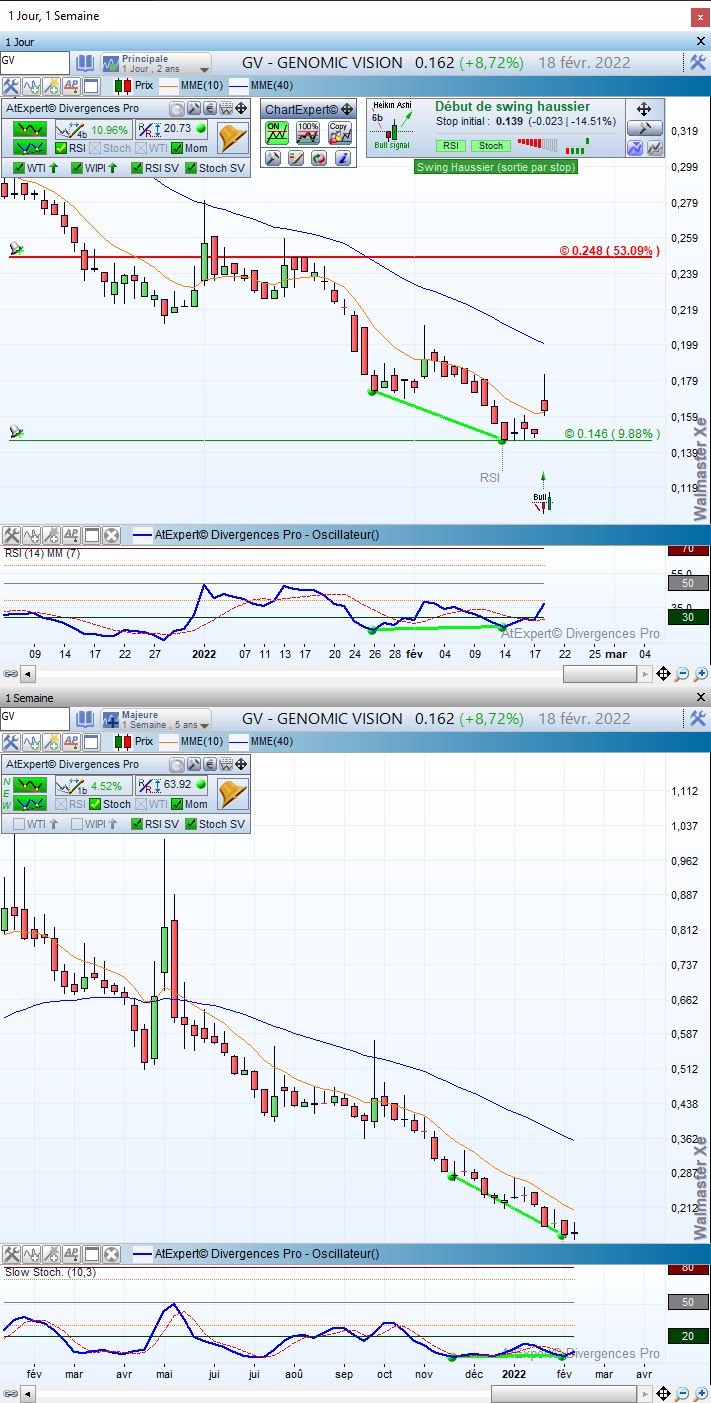Close the 1 Semaine panel with its X
This screenshot has width=711, height=1403.
[700, 697]
